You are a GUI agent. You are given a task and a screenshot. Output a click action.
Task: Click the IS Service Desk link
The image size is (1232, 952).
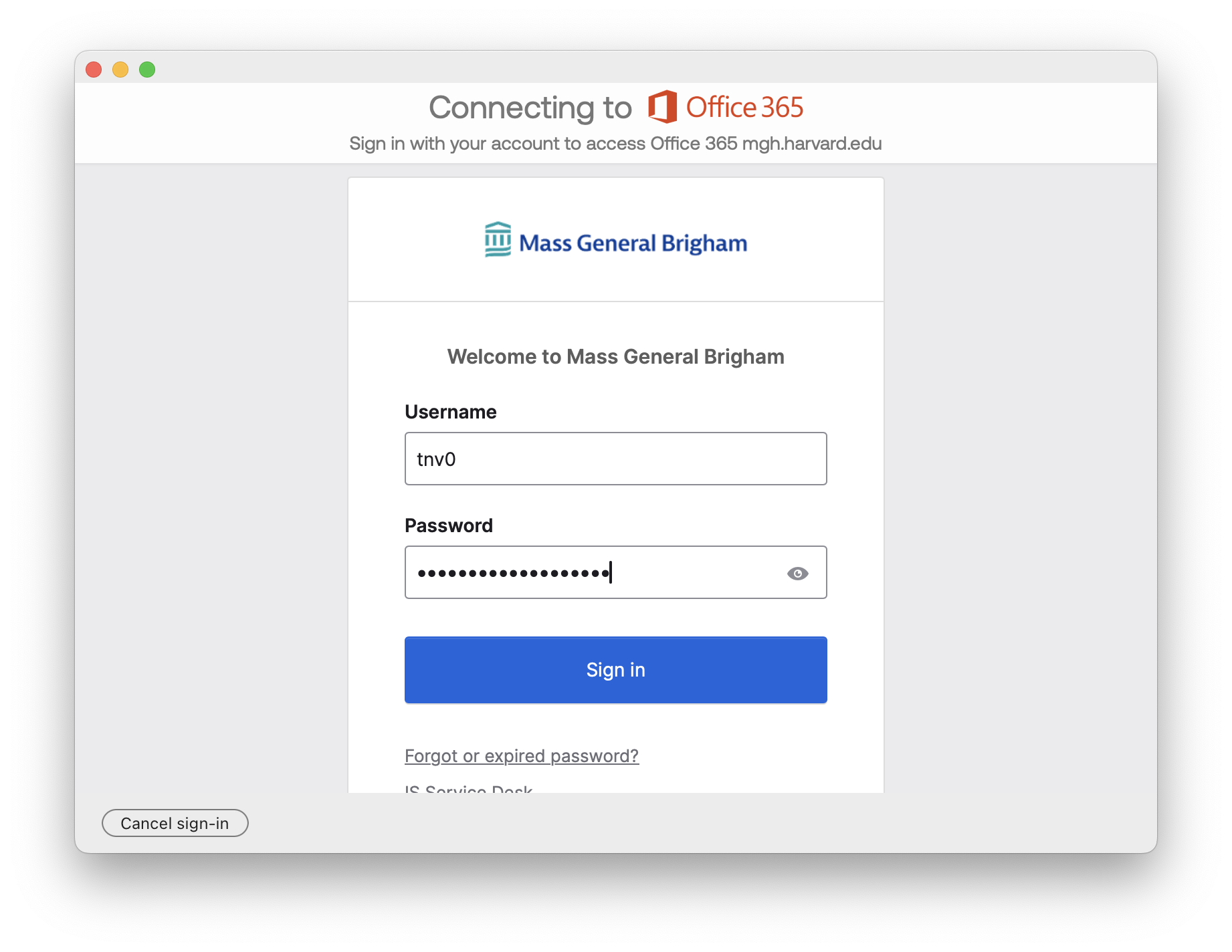coord(468,790)
